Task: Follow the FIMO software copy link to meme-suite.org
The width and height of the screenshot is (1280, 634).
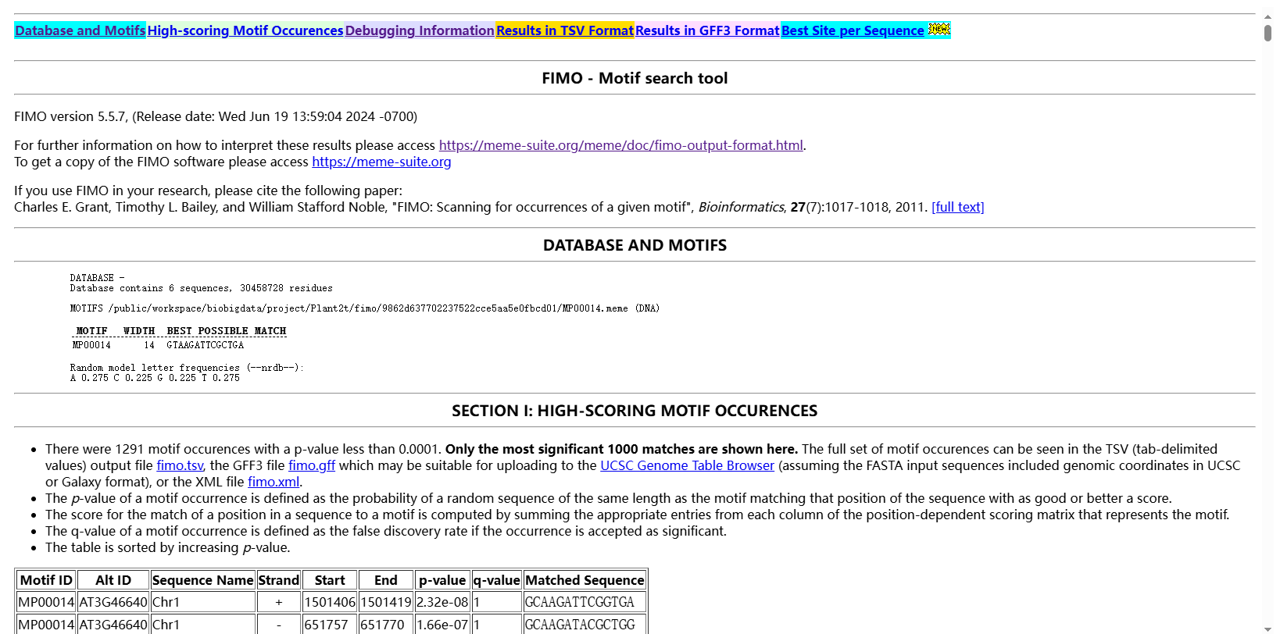Action: 381,162
